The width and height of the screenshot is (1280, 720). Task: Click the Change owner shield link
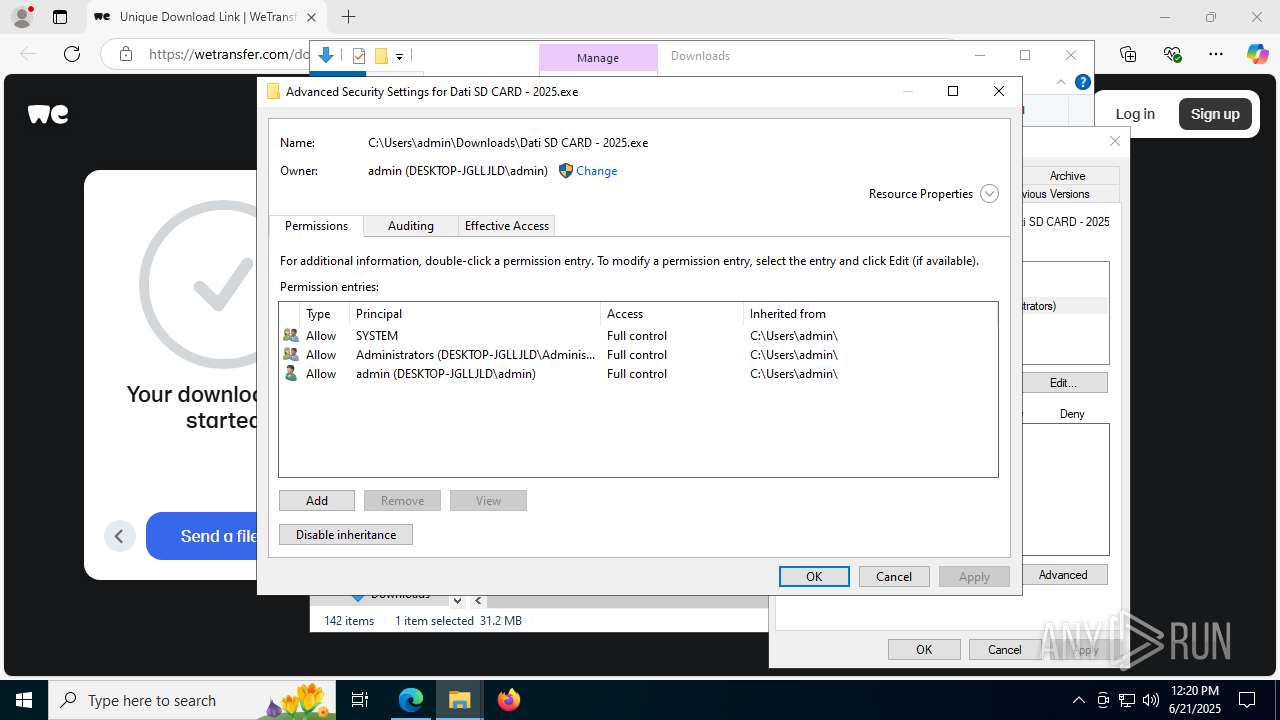tap(588, 171)
